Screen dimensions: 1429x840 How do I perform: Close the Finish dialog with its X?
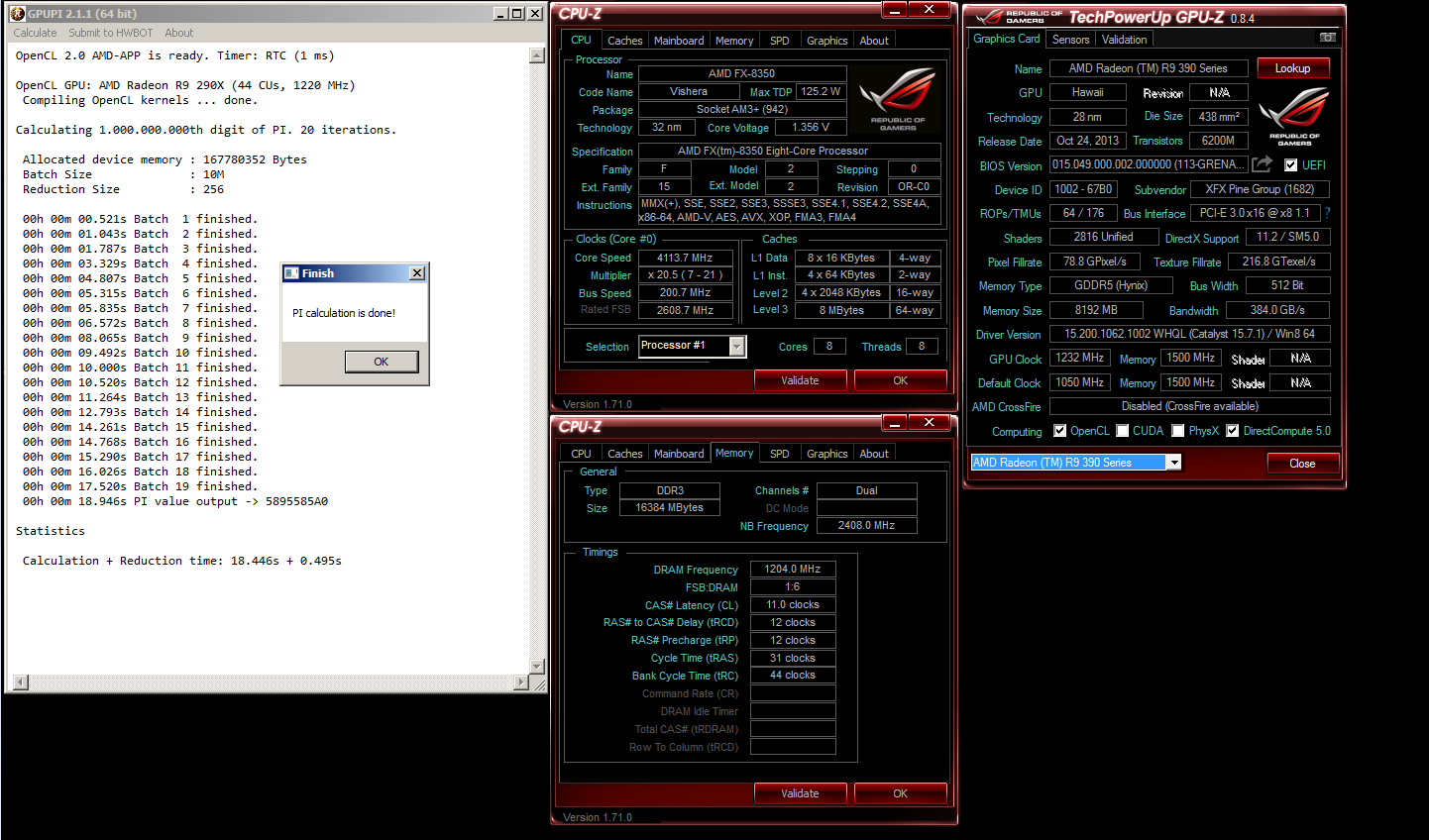417,273
